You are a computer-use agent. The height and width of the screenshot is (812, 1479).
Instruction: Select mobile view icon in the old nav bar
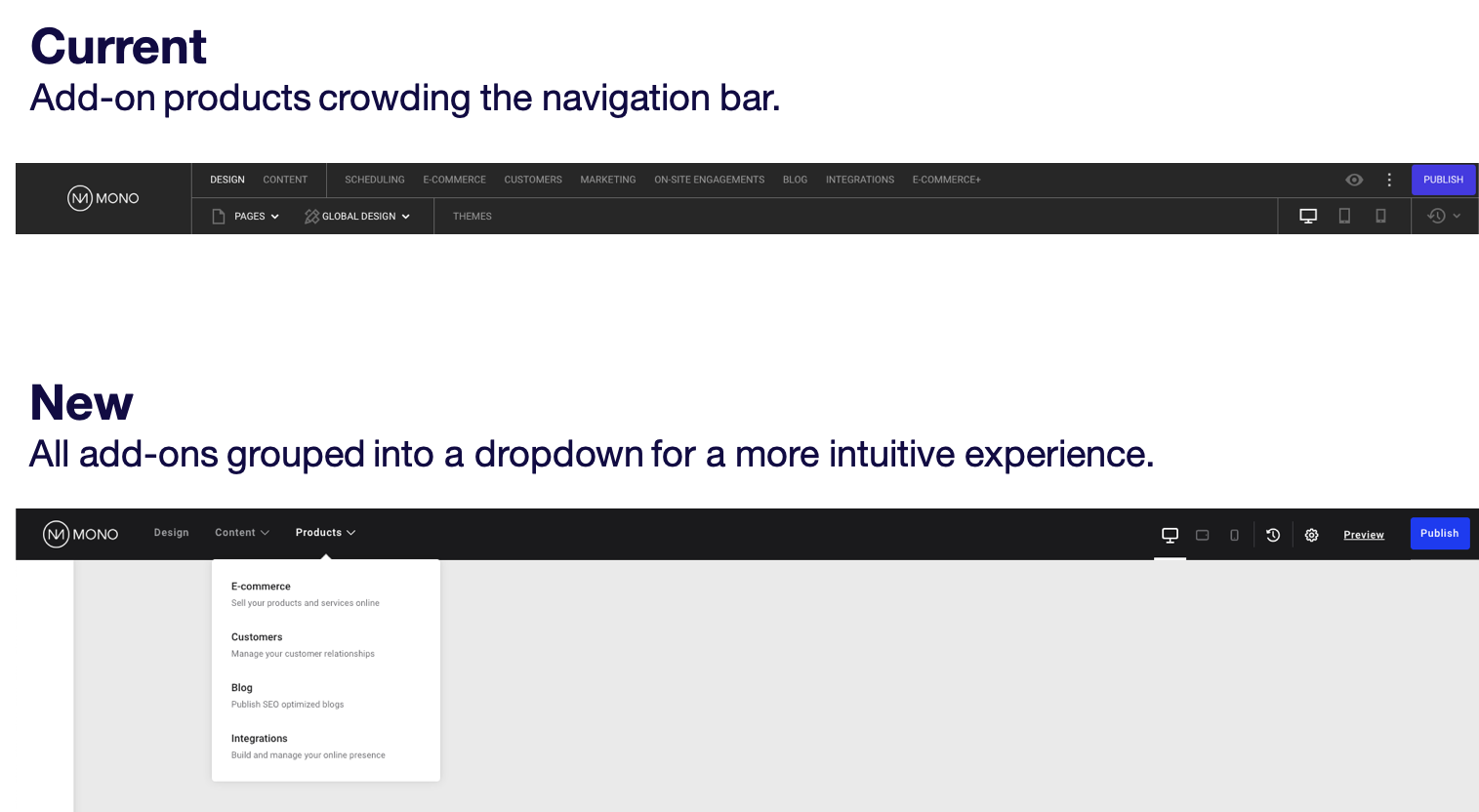(x=1380, y=216)
